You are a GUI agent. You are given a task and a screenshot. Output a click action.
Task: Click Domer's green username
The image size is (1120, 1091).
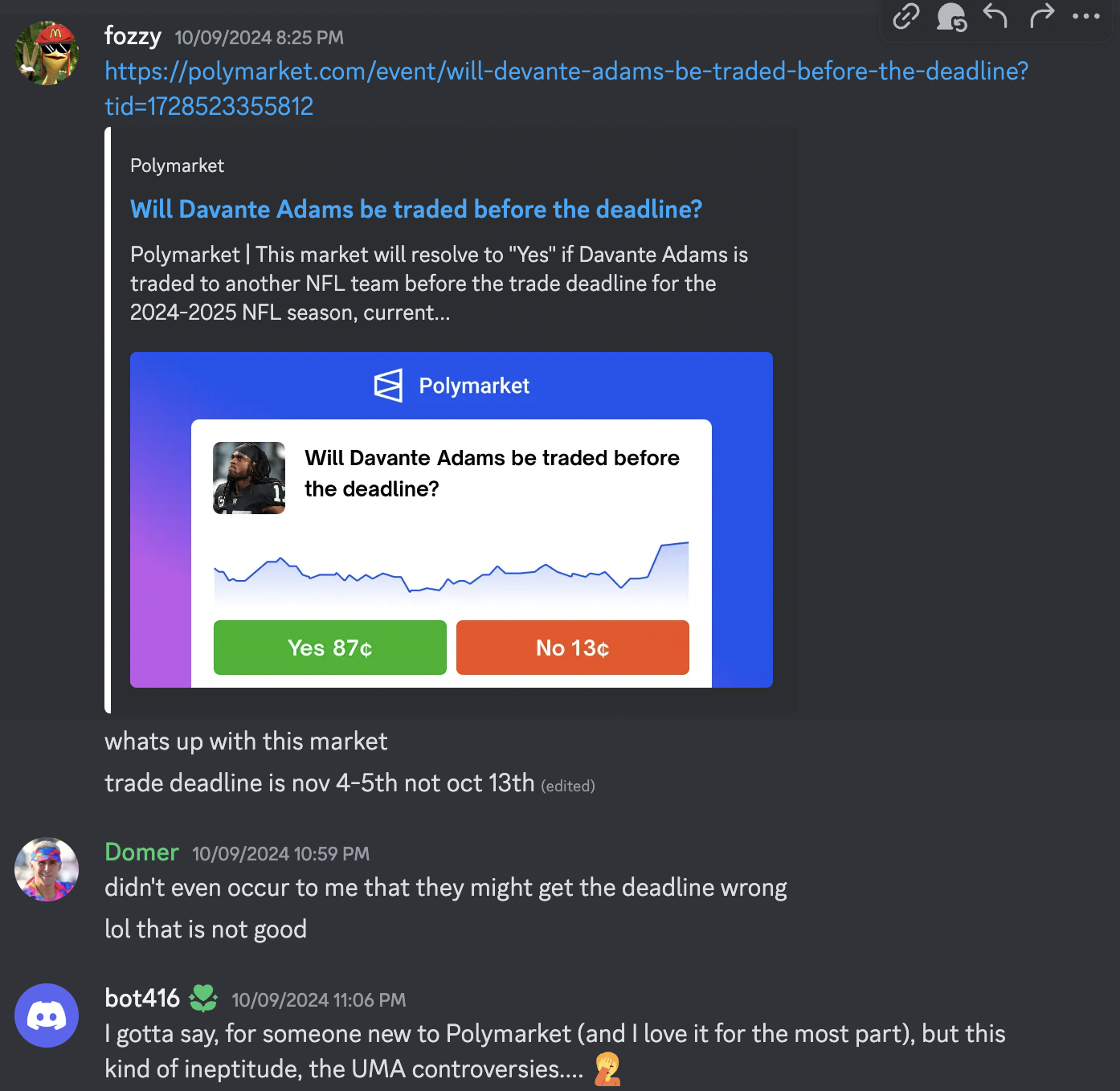click(141, 852)
